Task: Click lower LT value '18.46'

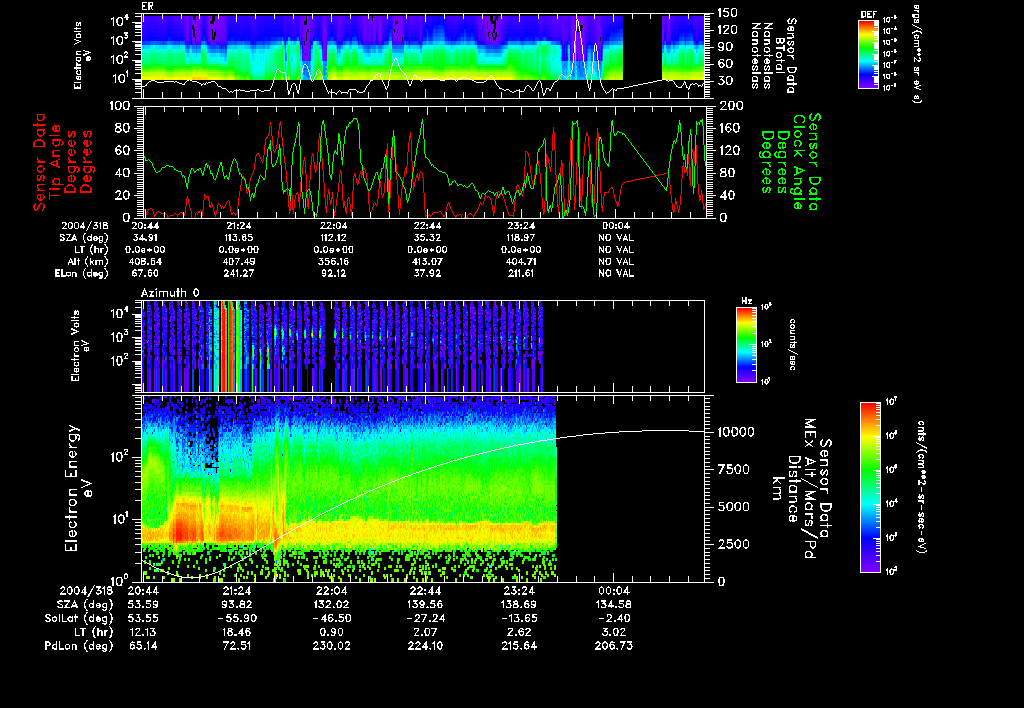Action: point(238,632)
